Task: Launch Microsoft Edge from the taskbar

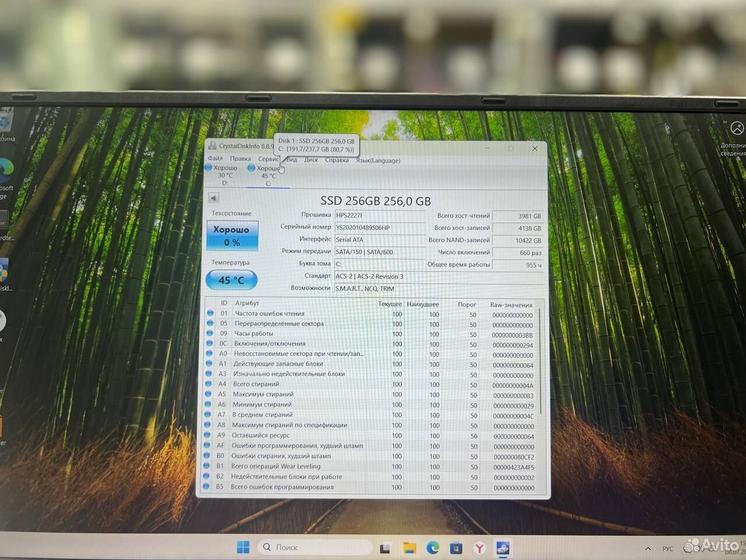Action: click(x=432, y=548)
